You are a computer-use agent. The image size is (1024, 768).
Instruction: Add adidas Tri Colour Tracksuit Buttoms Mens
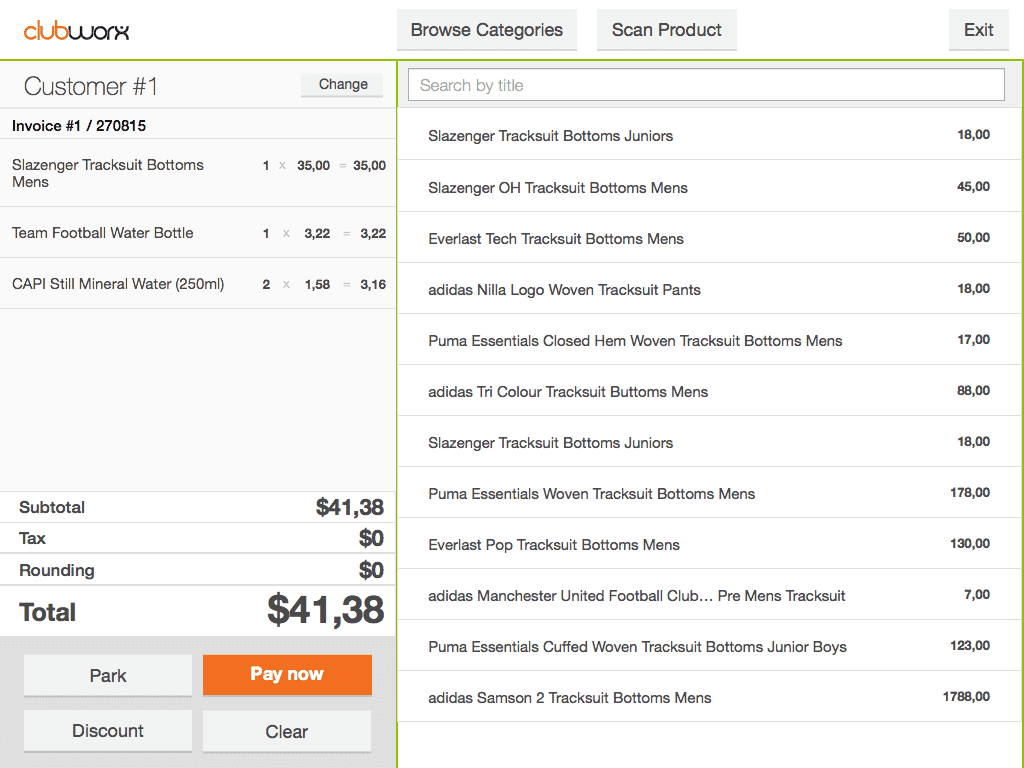coord(709,391)
